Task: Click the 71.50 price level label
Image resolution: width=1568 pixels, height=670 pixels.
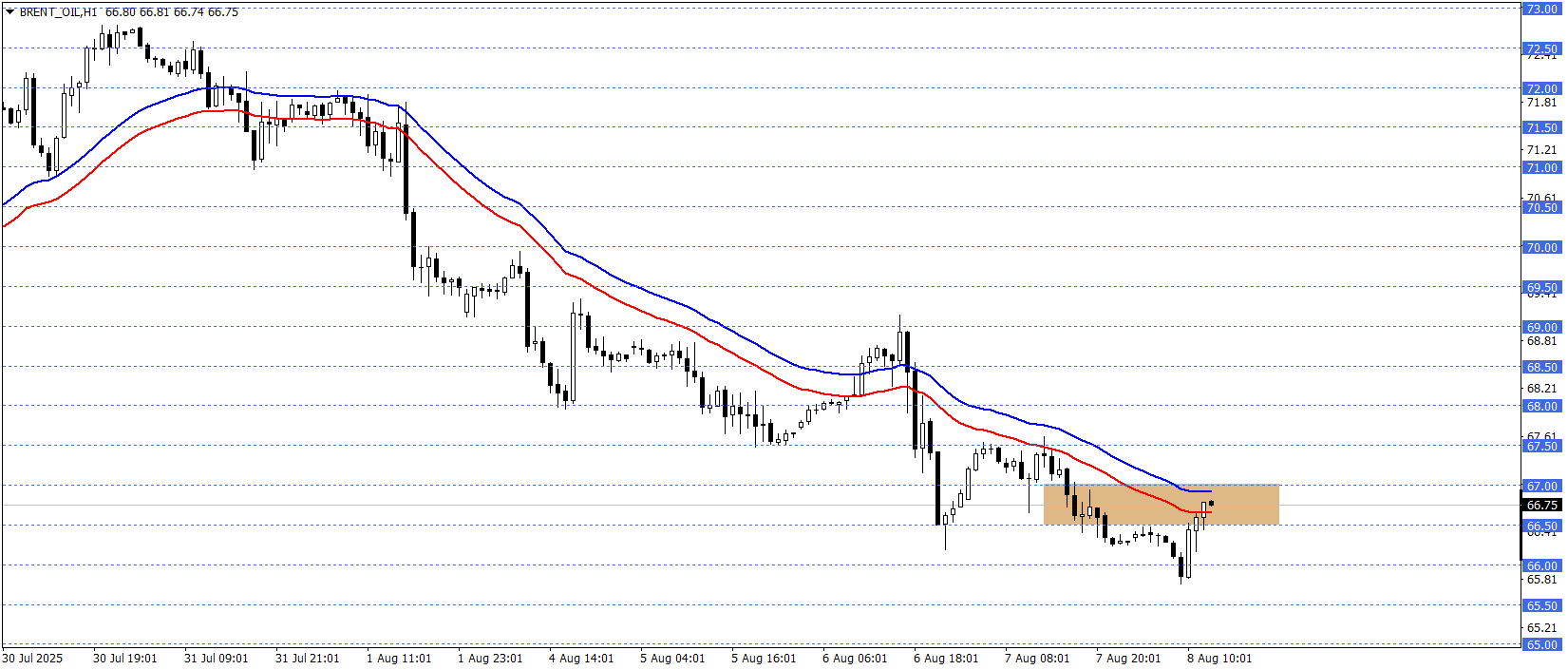Action: [x=1541, y=127]
